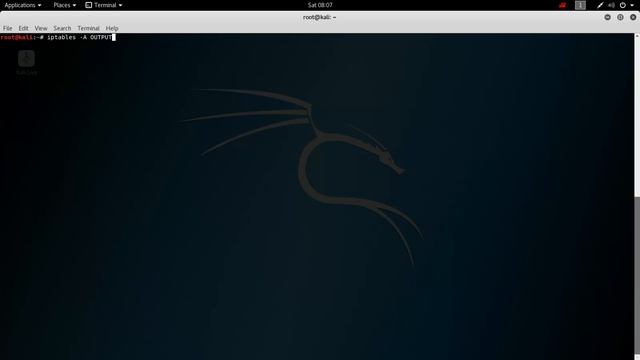The image size is (640, 360).
Task: Click the root@kali window title
Action: [320, 17]
